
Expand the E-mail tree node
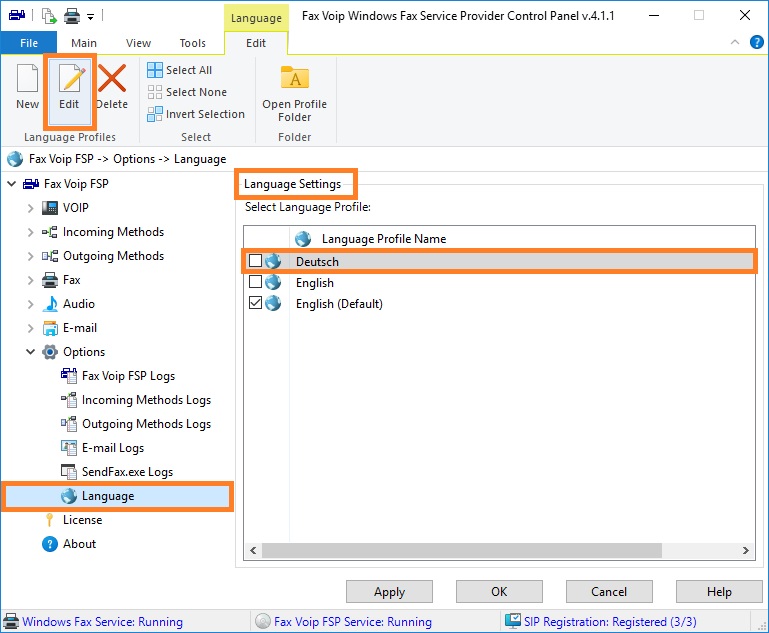30,328
